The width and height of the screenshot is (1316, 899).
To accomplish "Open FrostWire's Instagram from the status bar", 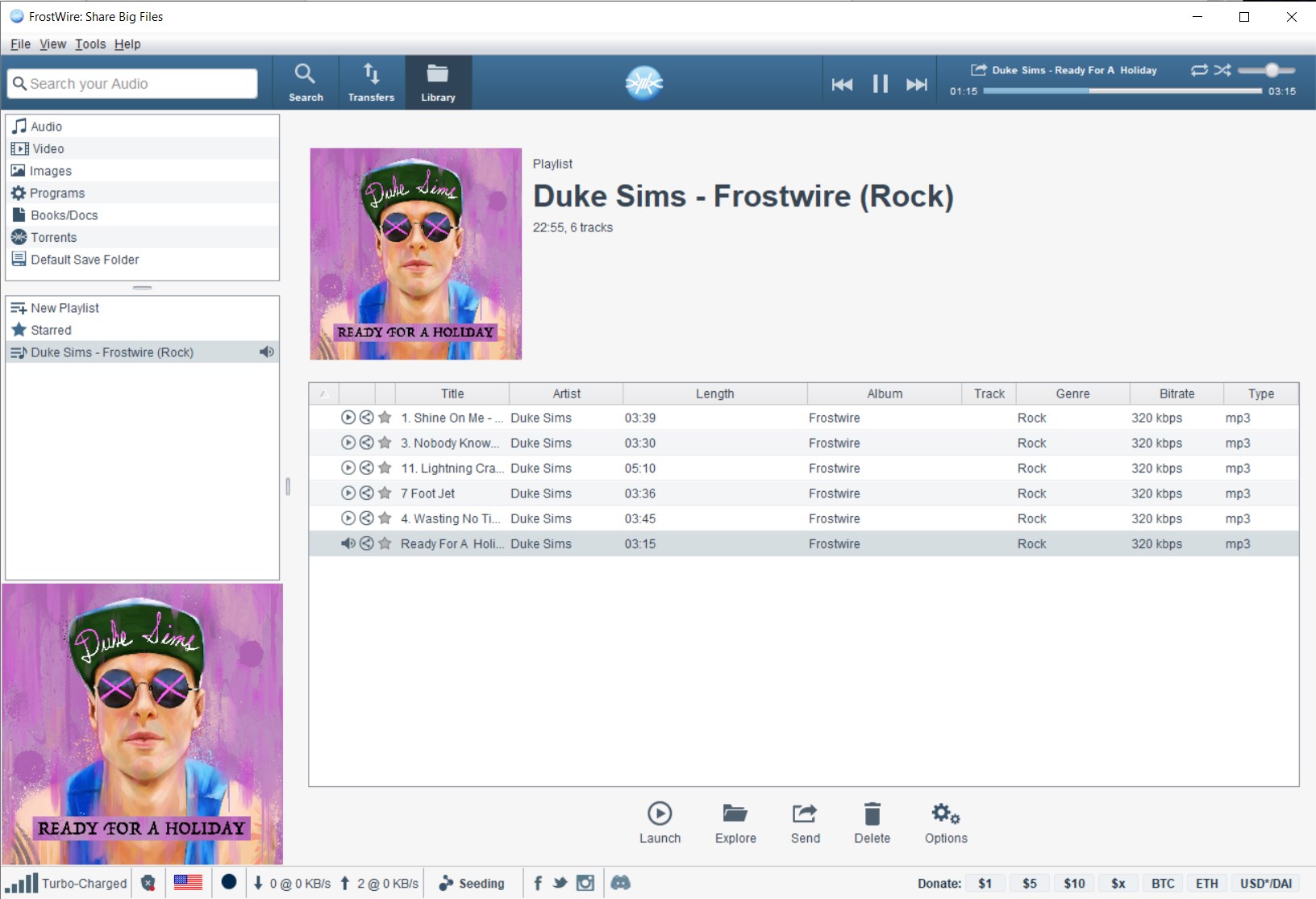I will [x=586, y=883].
